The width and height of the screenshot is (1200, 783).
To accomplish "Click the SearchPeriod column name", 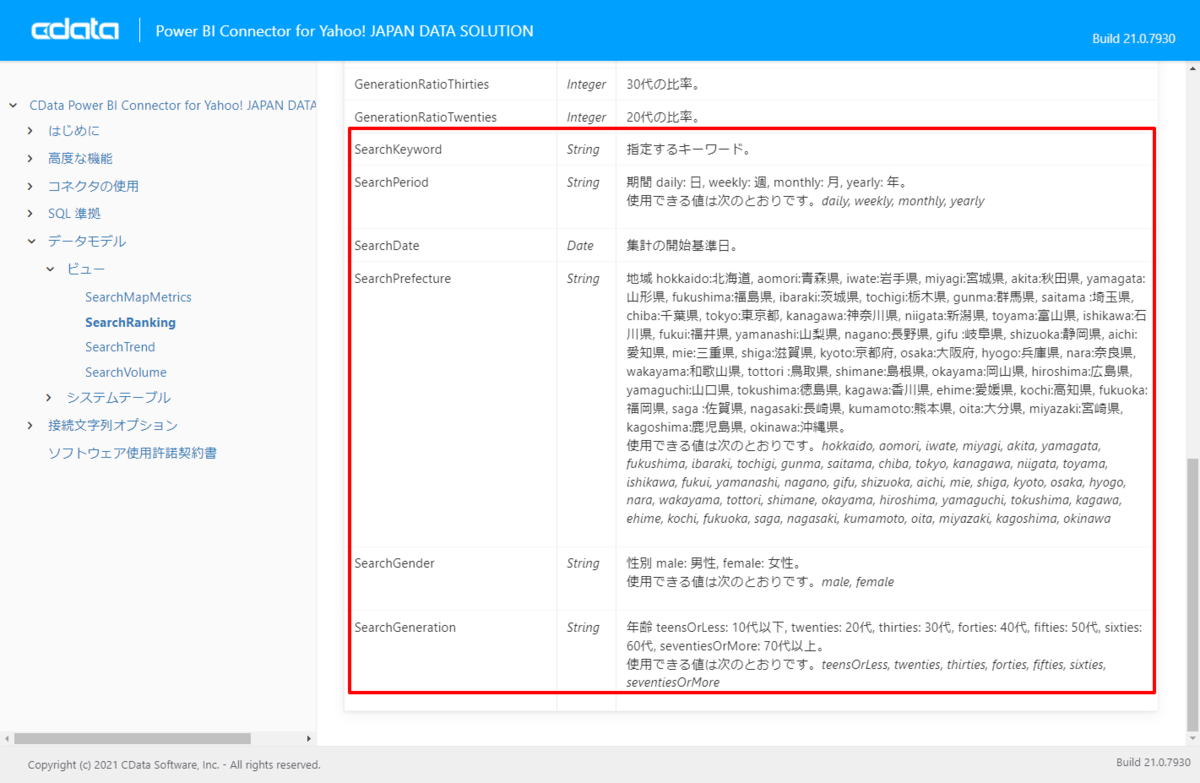I will 391,182.
